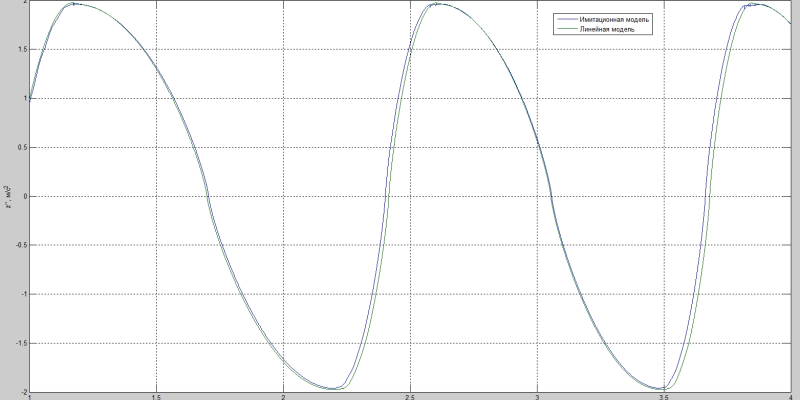Viewport: 800px width, 400px height.
Task: Click the 3 tick label on x-axis
Action: pyautogui.click(x=537, y=396)
